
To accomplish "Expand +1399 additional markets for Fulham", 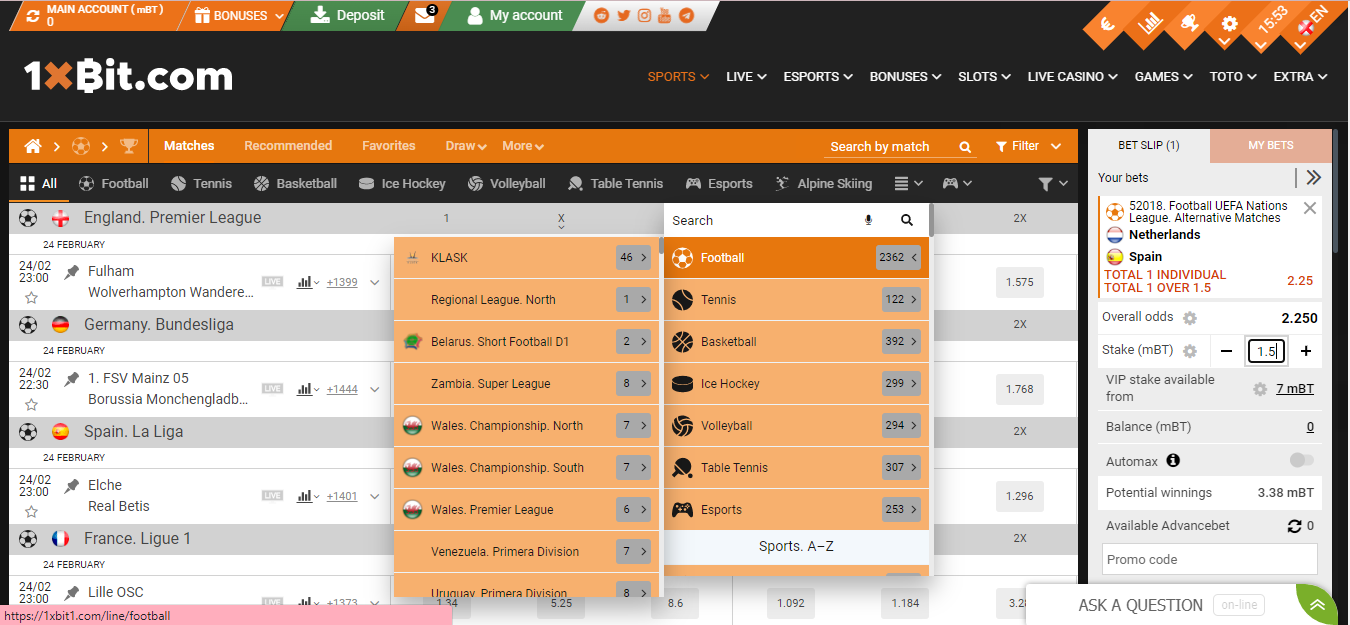I will (341, 282).
